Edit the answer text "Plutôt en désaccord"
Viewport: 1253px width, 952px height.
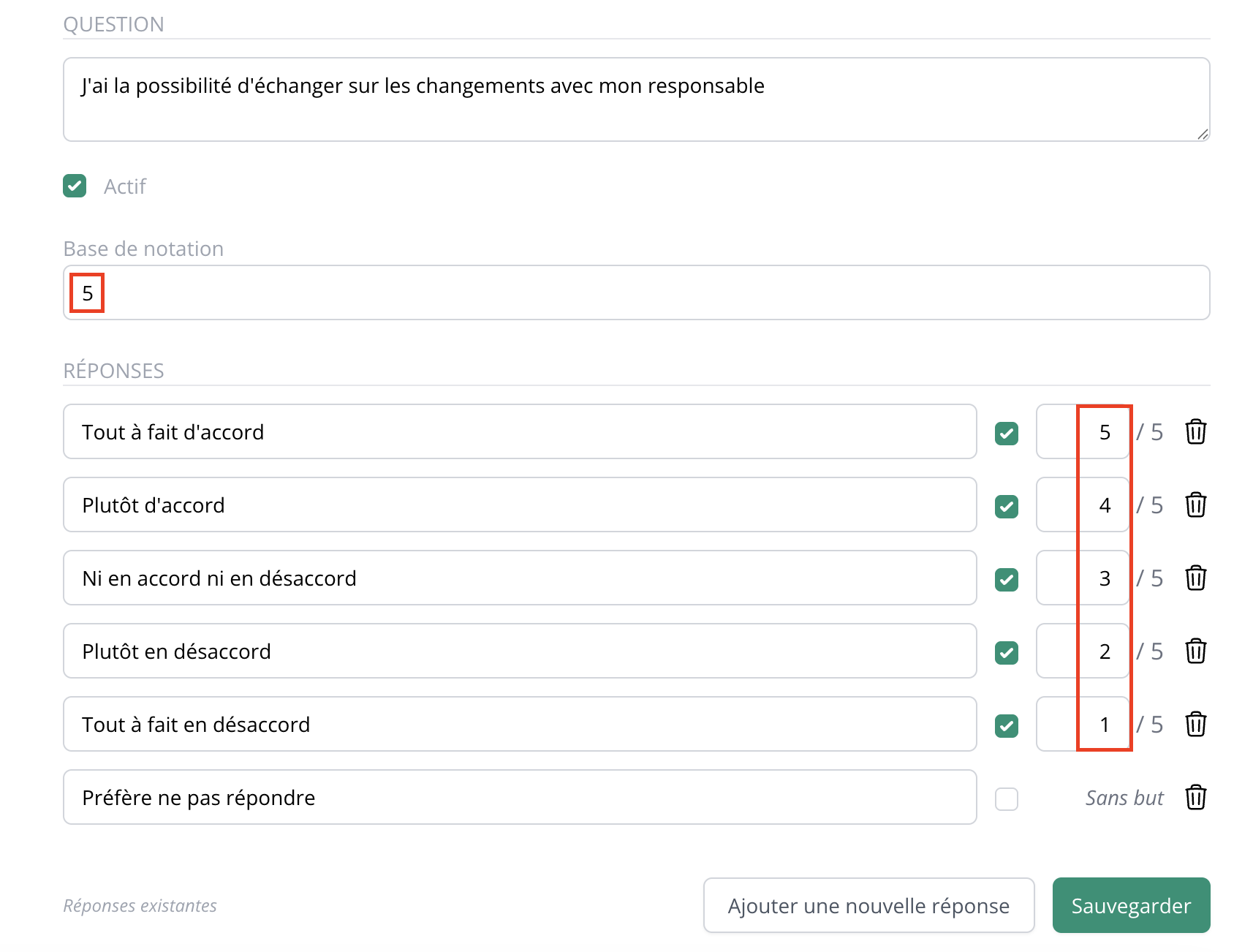[519, 651]
